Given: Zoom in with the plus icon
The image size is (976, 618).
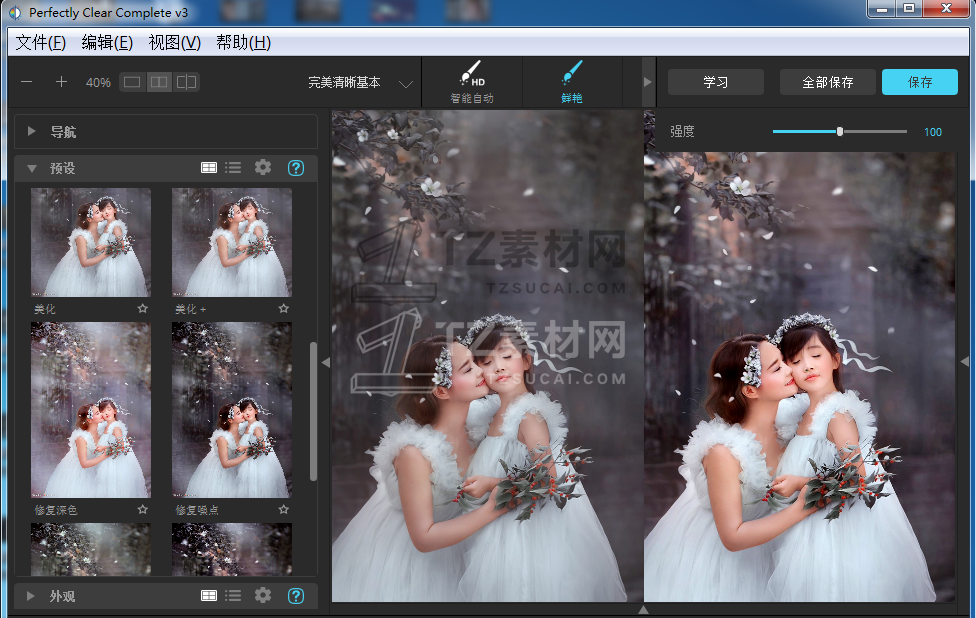Looking at the screenshot, I should pos(61,82).
